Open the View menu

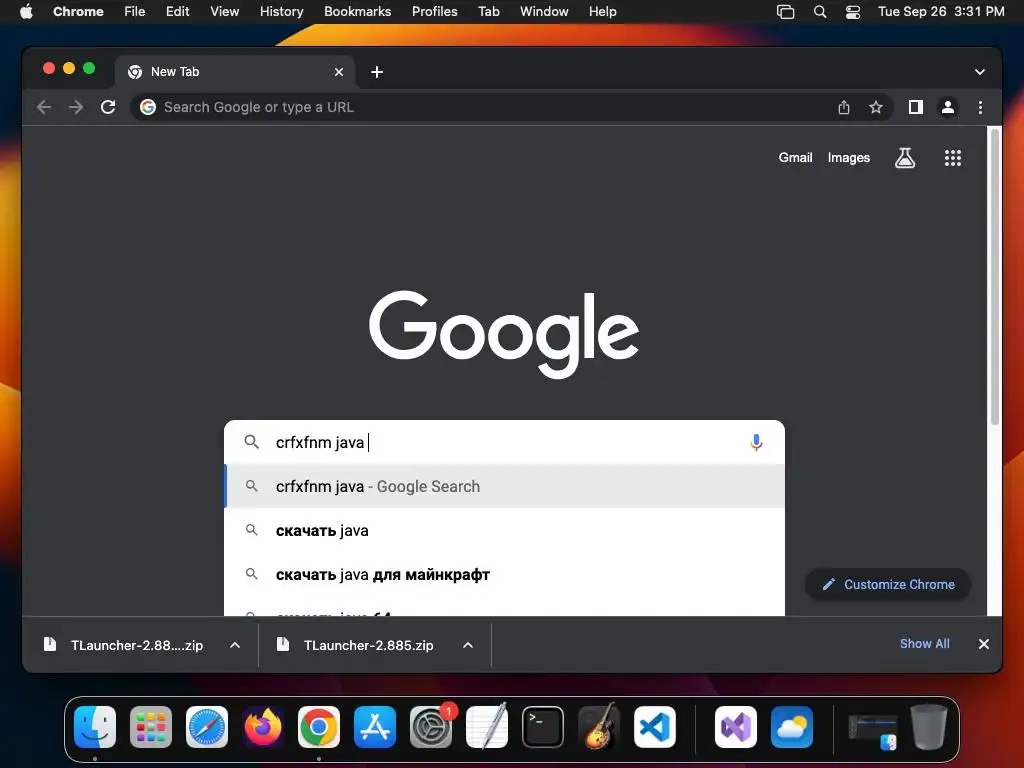coord(224,12)
